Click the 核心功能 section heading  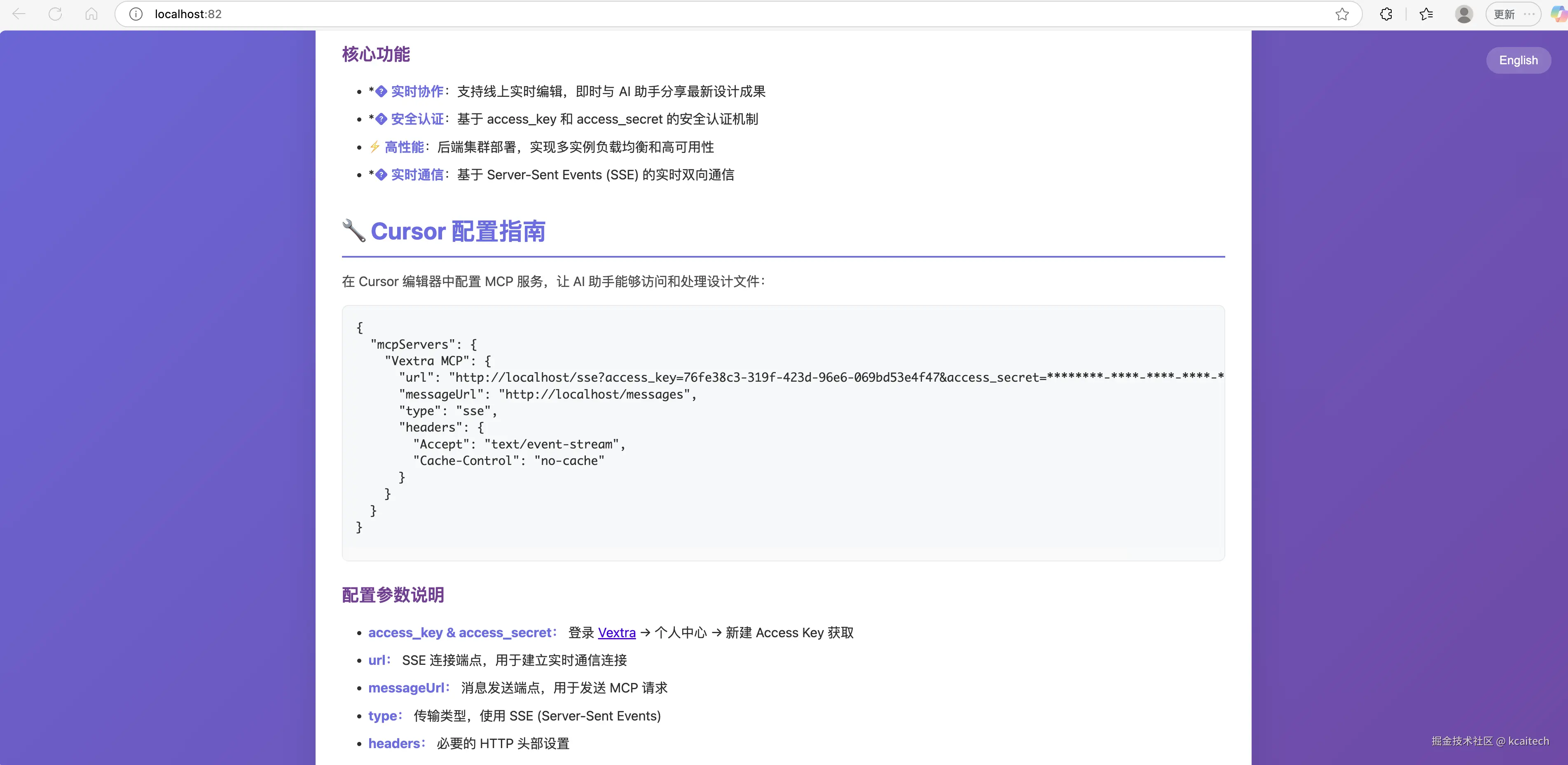coord(376,54)
